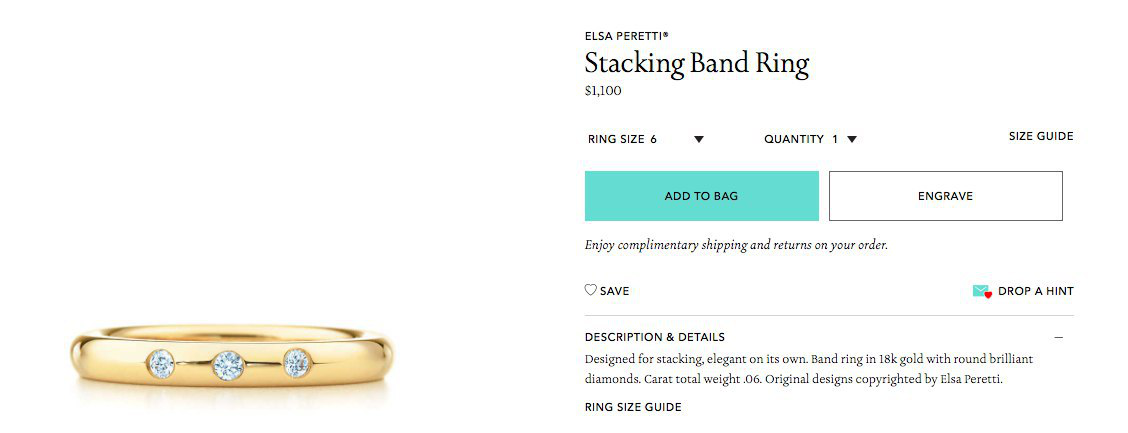Click the Description & Details heading
The height and width of the screenshot is (433, 1128).
tap(654, 338)
